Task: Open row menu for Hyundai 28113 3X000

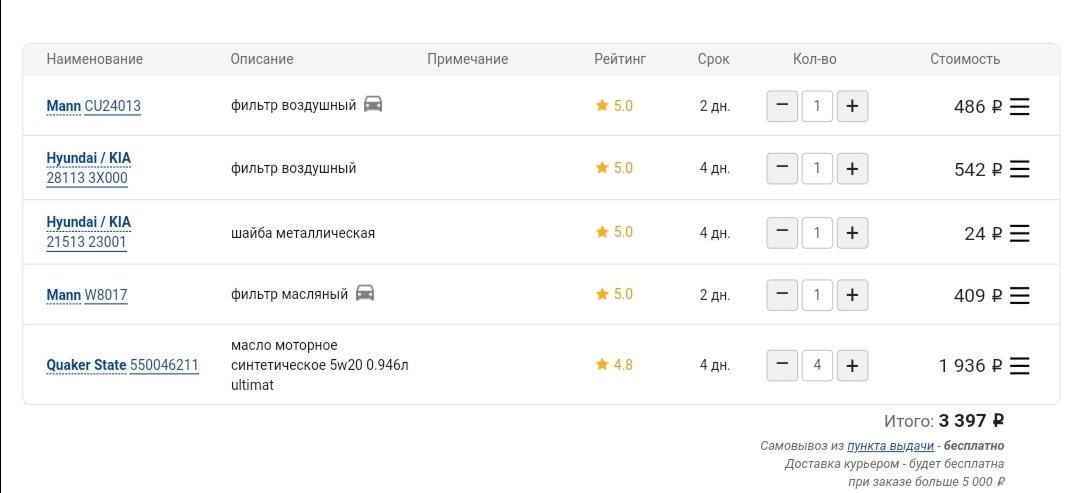Action: coord(1019,169)
